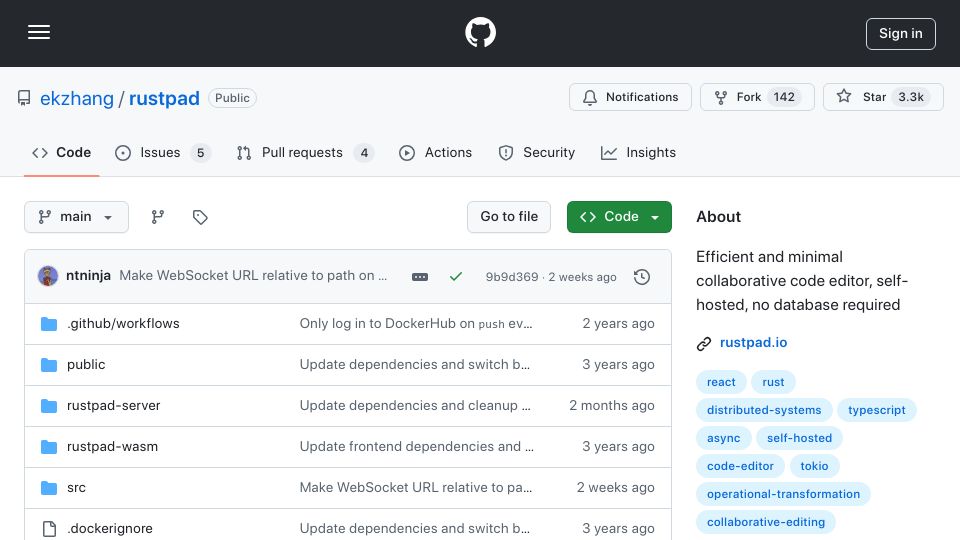Select the distributed-systems topic tag
960x540 pixels.
click(x=764, y=410)
